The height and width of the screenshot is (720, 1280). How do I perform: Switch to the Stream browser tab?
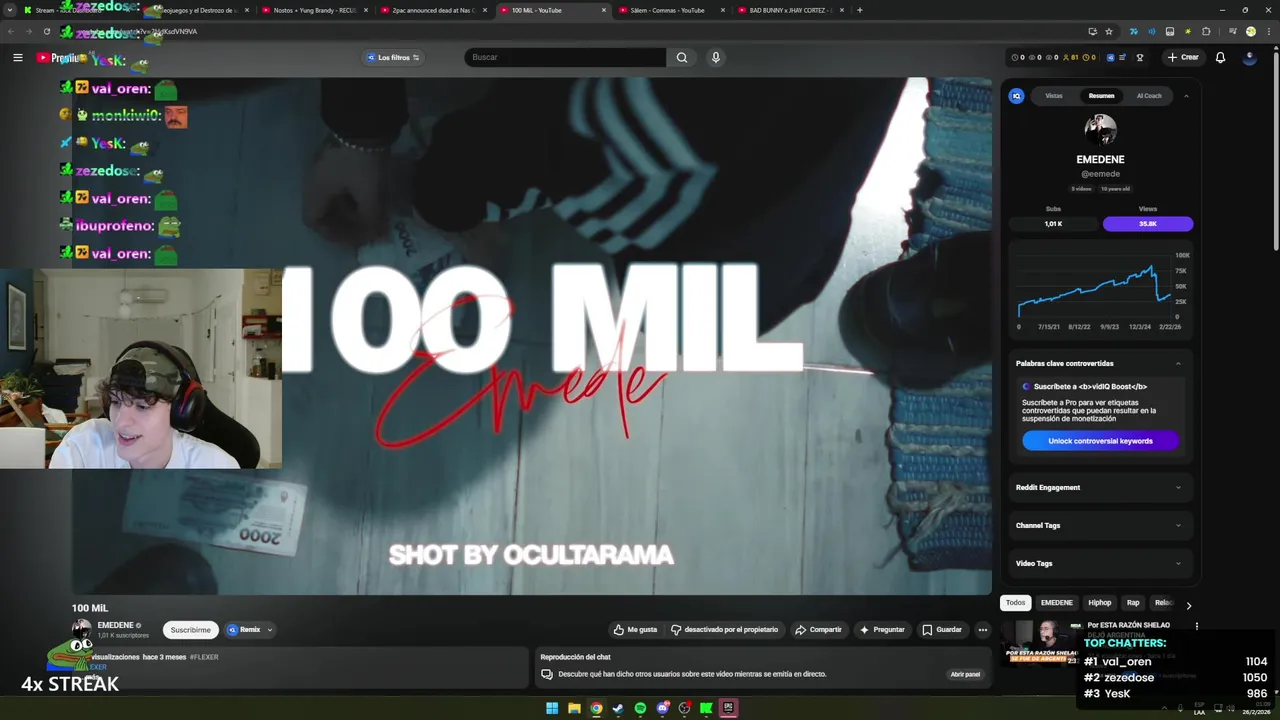pyautogui.click(x=75, y=10)
